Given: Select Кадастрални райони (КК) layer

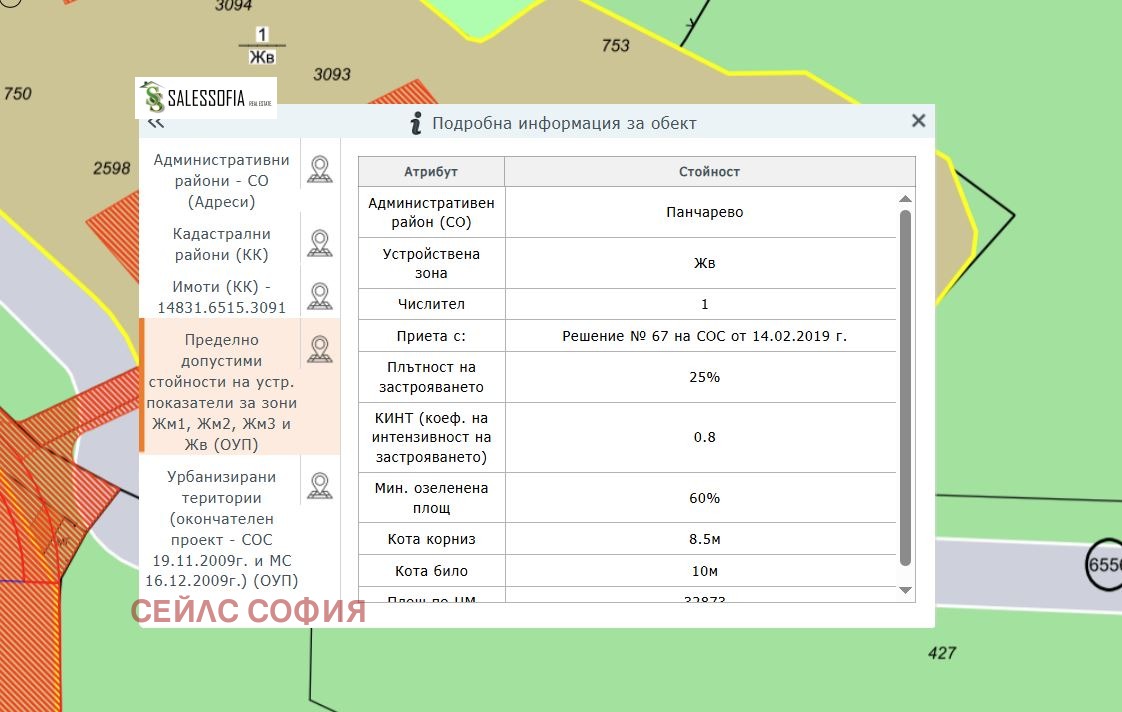Looking at the screenshot, I should 221,244.
